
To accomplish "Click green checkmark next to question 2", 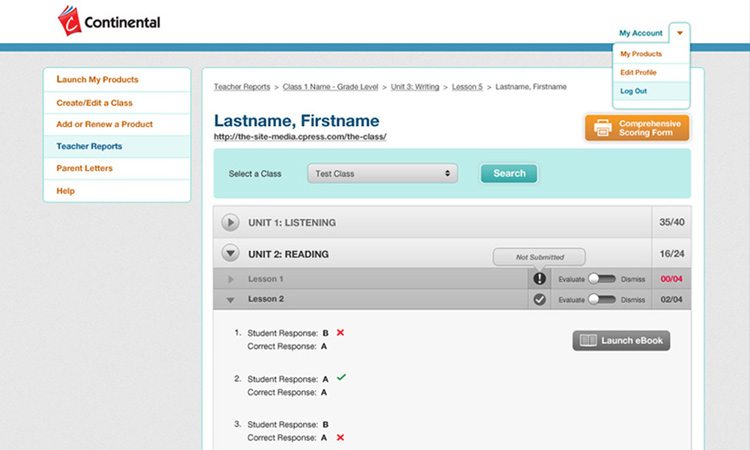I will coord(341,377).
